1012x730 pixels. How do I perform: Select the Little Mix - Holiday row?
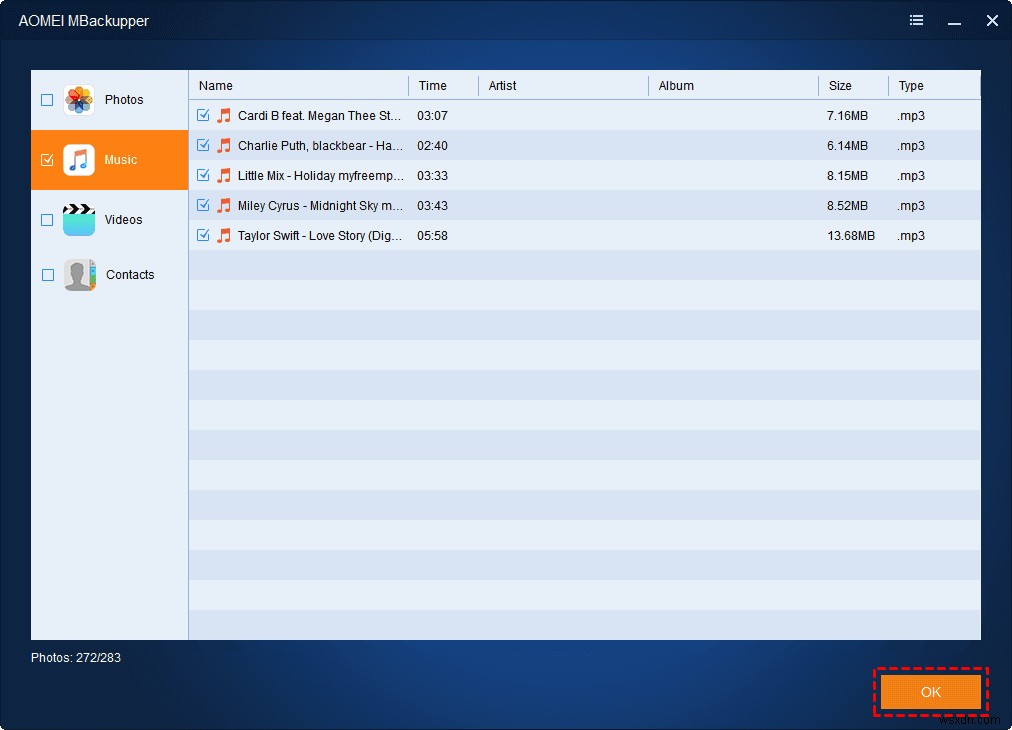click(x=320, y=175)
